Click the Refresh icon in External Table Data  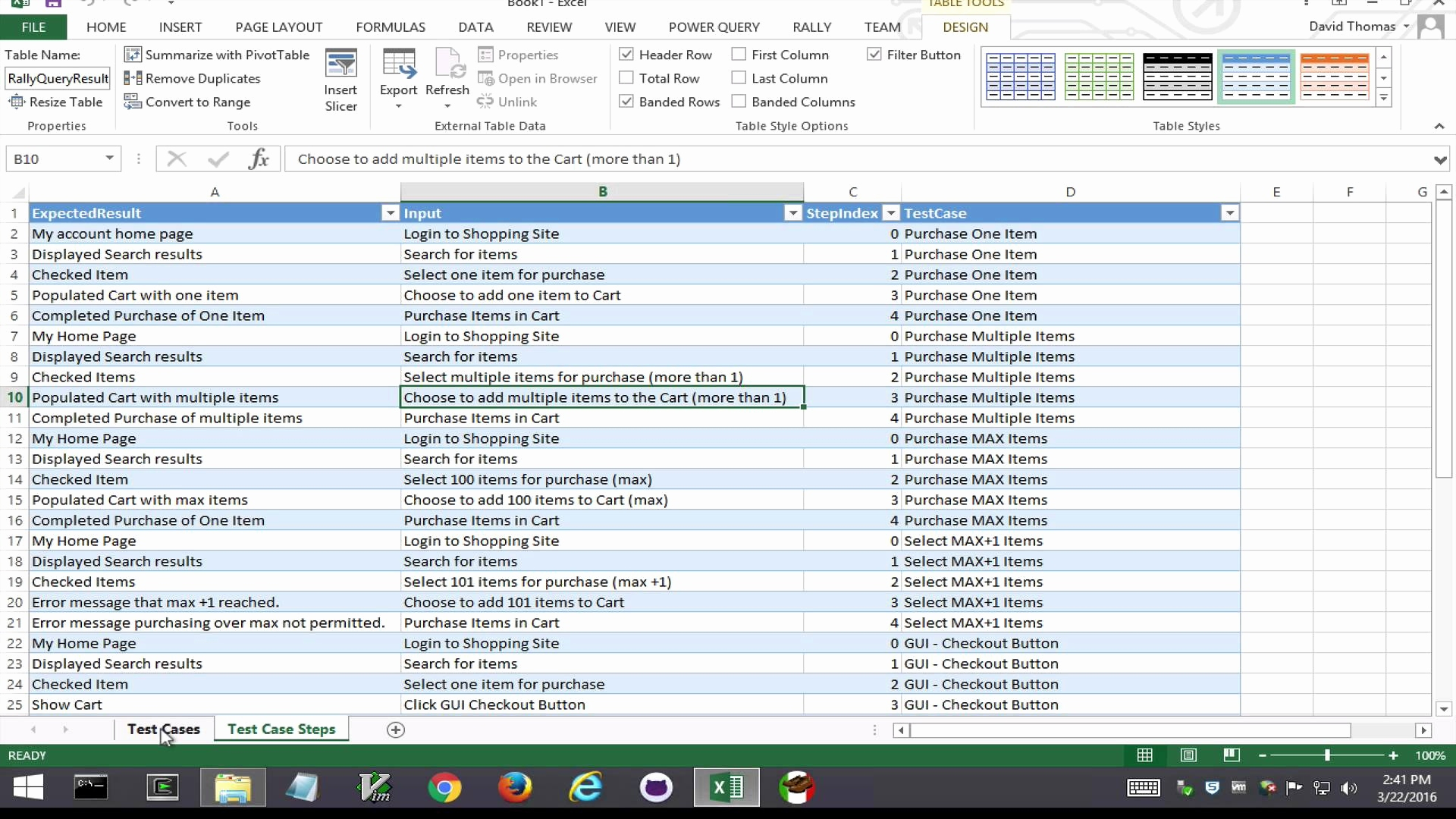click(x=447, y=68)
